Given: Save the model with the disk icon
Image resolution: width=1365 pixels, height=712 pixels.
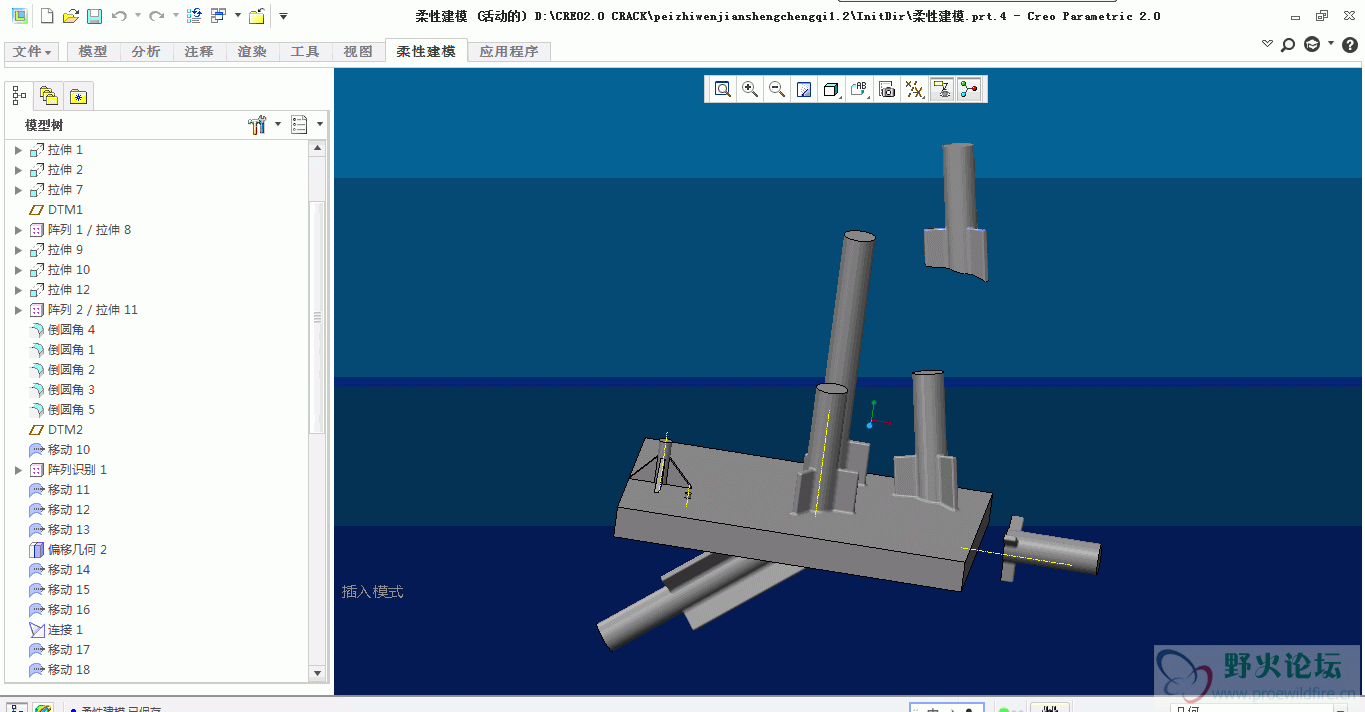Looking at the screenshot, I should point(93,16).
